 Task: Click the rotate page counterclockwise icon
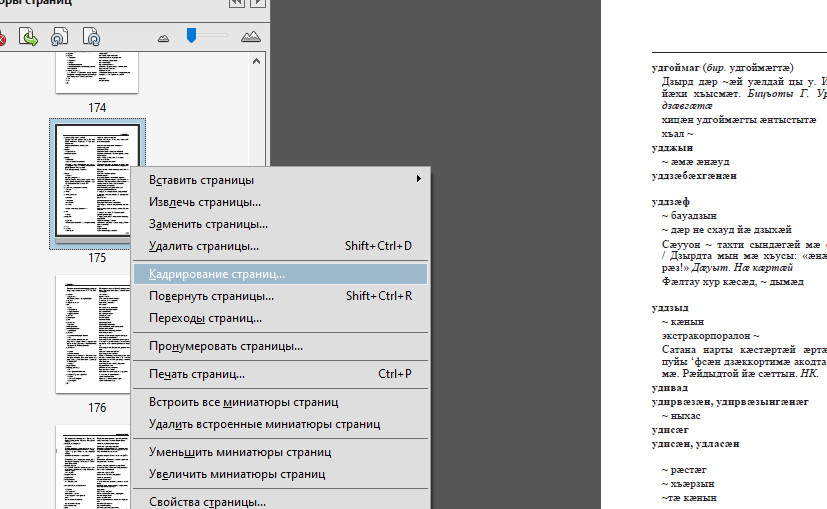[59, 37]
